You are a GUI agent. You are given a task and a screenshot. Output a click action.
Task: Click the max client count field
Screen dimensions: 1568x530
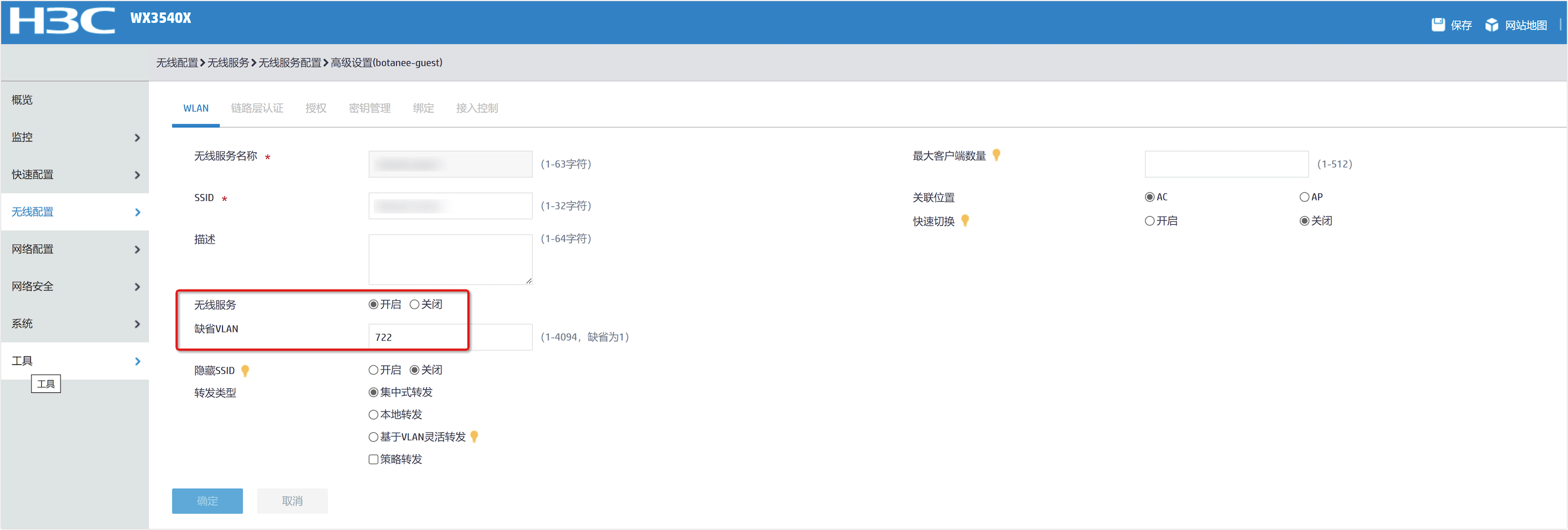coord(1226,164)
